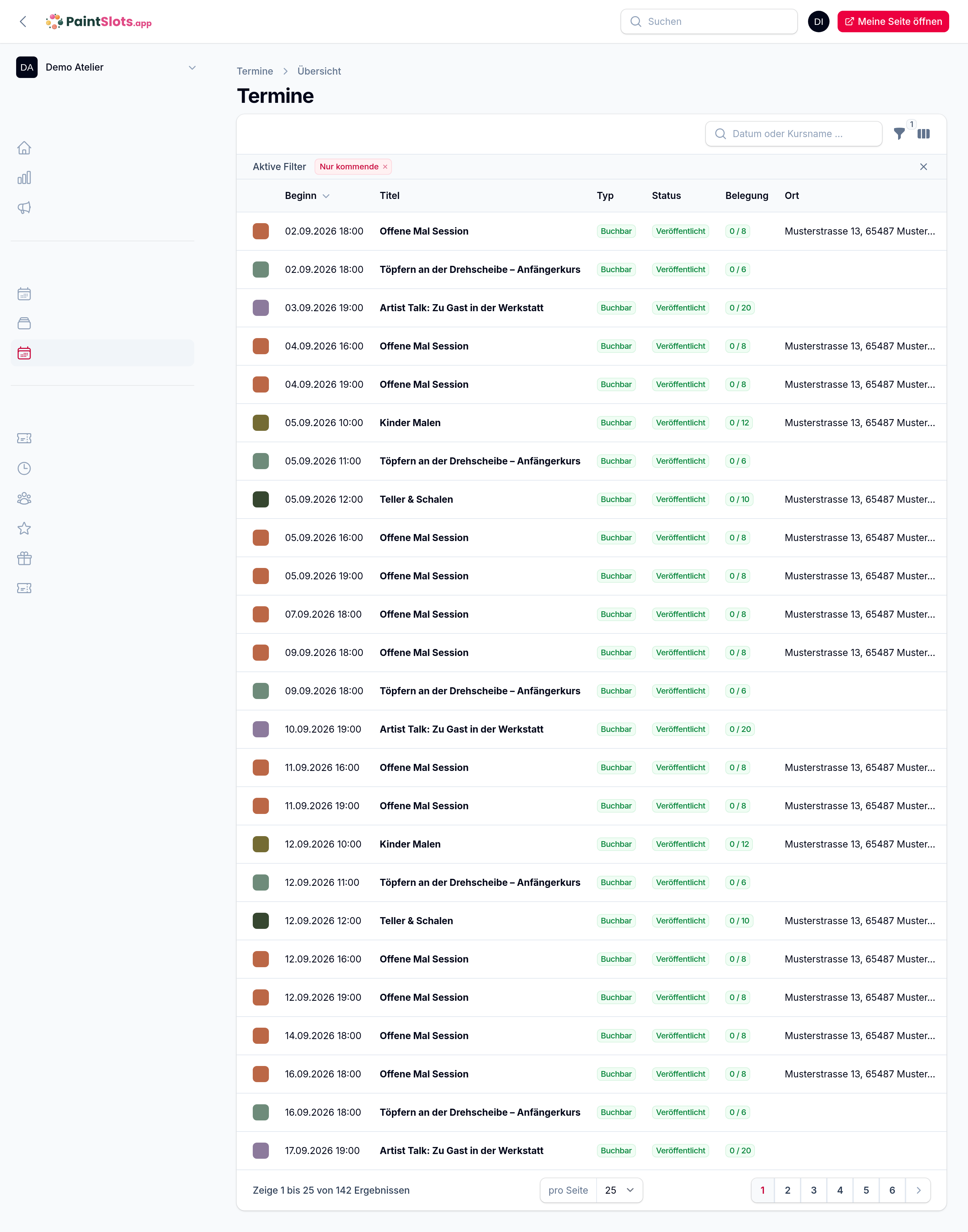This screenshot has width=968, height=1232.
Task: Open the filter funnel icon
Action: [x=899, y=134]
